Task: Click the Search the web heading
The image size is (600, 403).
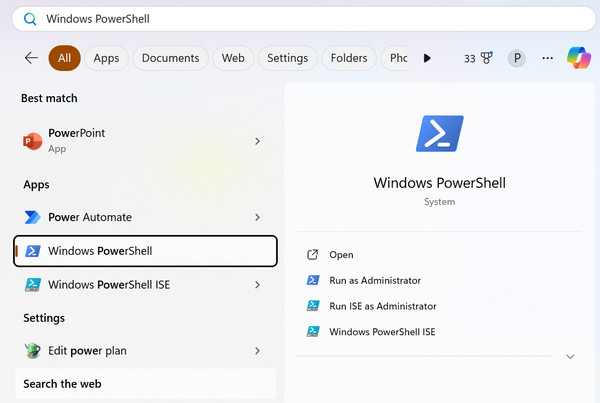Action: click(x=62, y=384)
